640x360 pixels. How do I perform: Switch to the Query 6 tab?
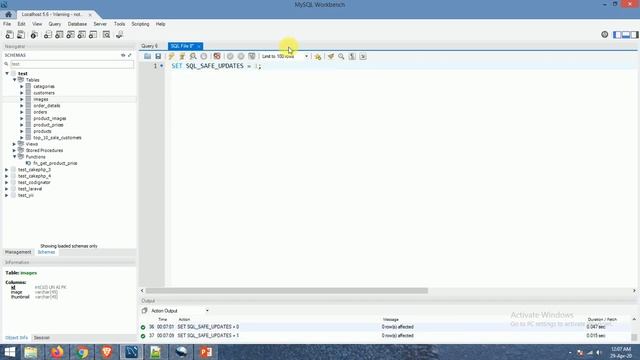(x=149, y=46)
